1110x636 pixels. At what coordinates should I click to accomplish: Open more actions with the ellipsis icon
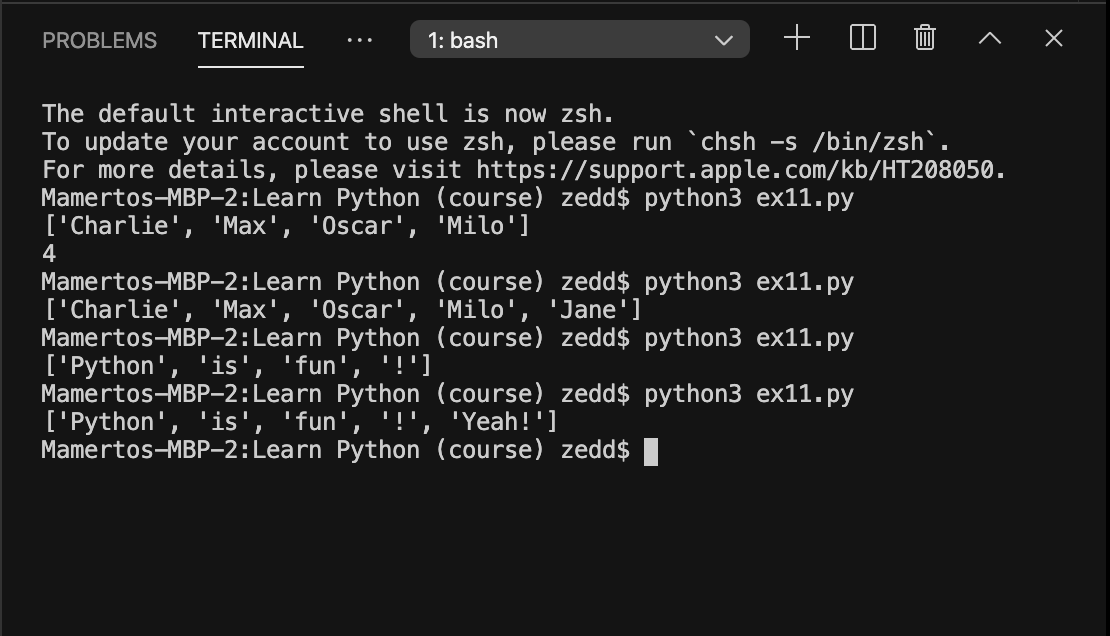point(358,40)
